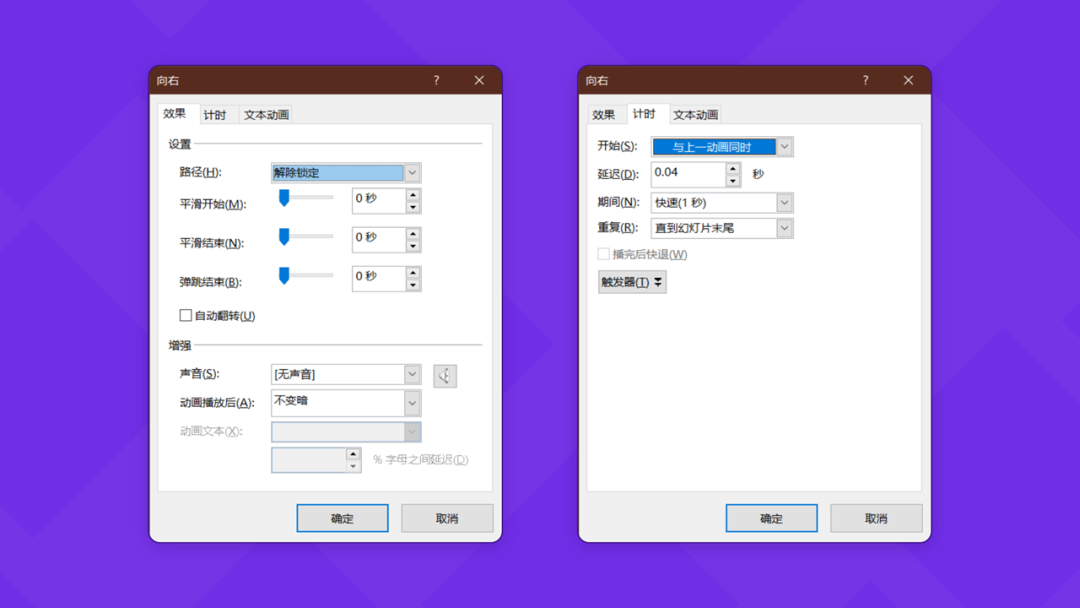Confirm with 确定 in the right dialog
The width and height of the screenshot is (1080, 608).
(771, 518)
